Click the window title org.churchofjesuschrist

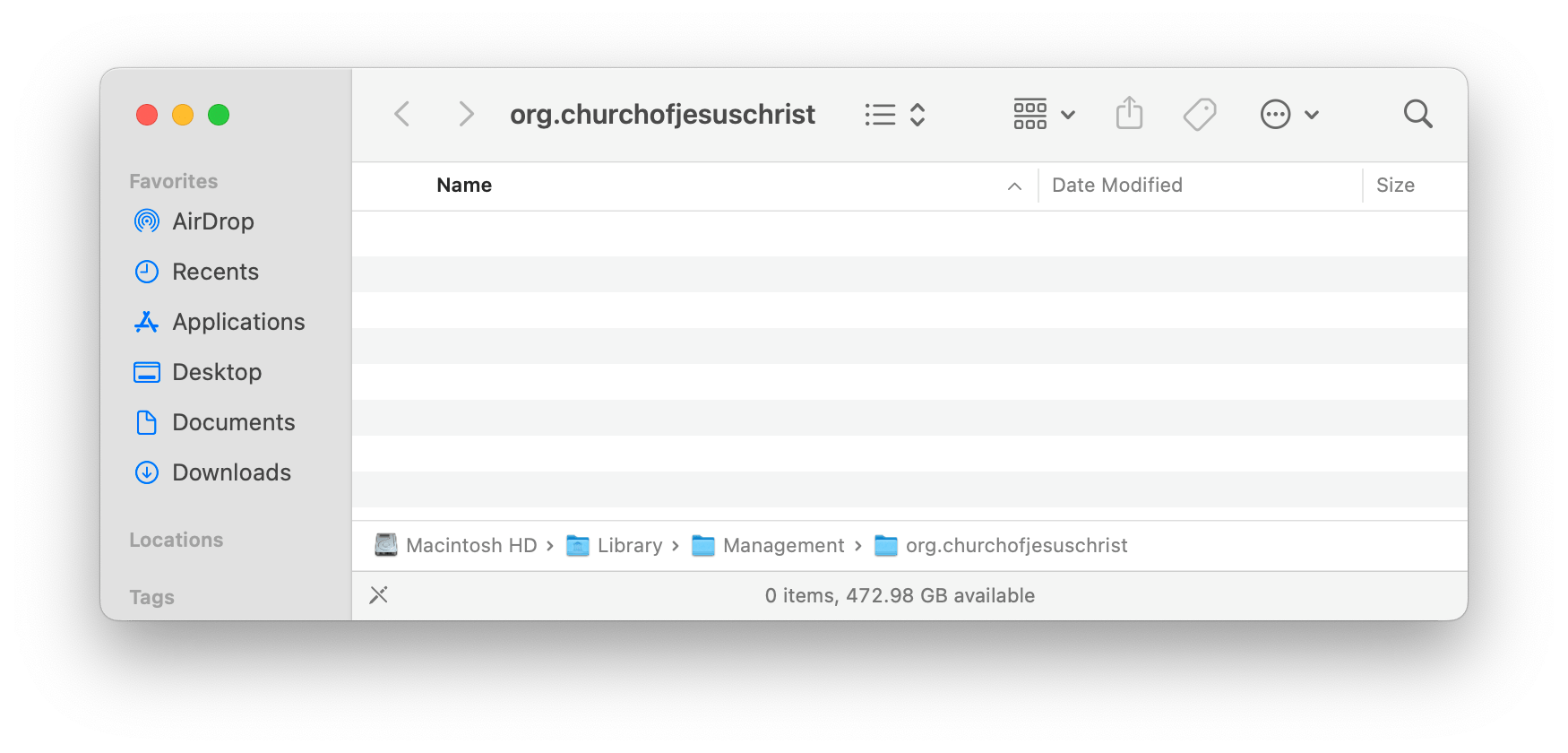click(x=662, y=115)
